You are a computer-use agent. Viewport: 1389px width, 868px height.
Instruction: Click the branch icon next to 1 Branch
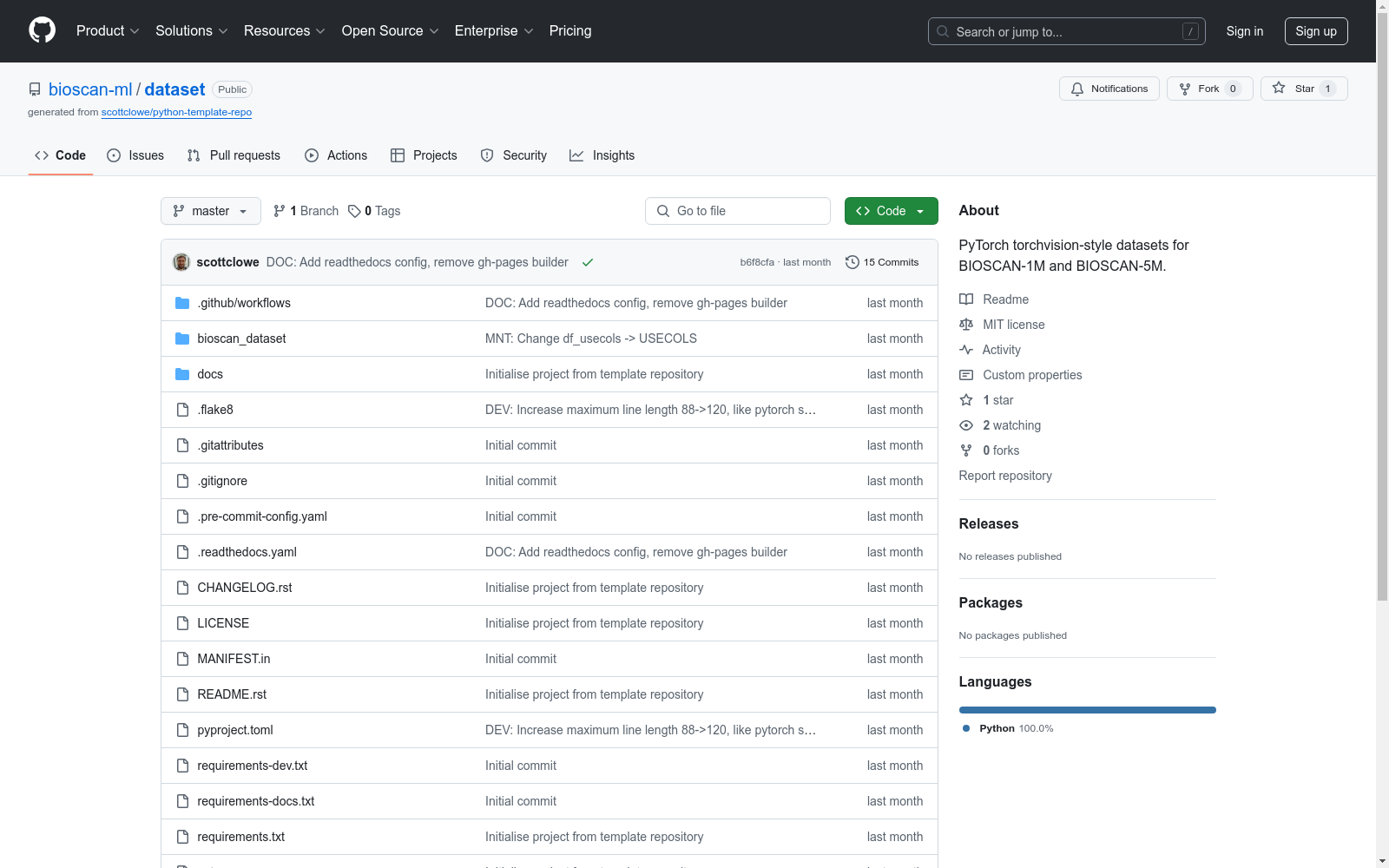280,211
